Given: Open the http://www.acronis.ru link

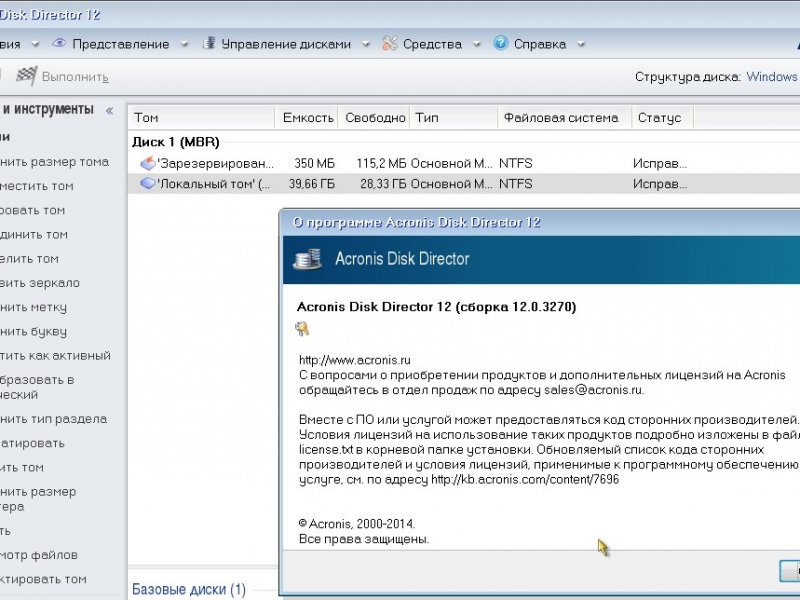Looking at the screenshot, I should [355, 360].
